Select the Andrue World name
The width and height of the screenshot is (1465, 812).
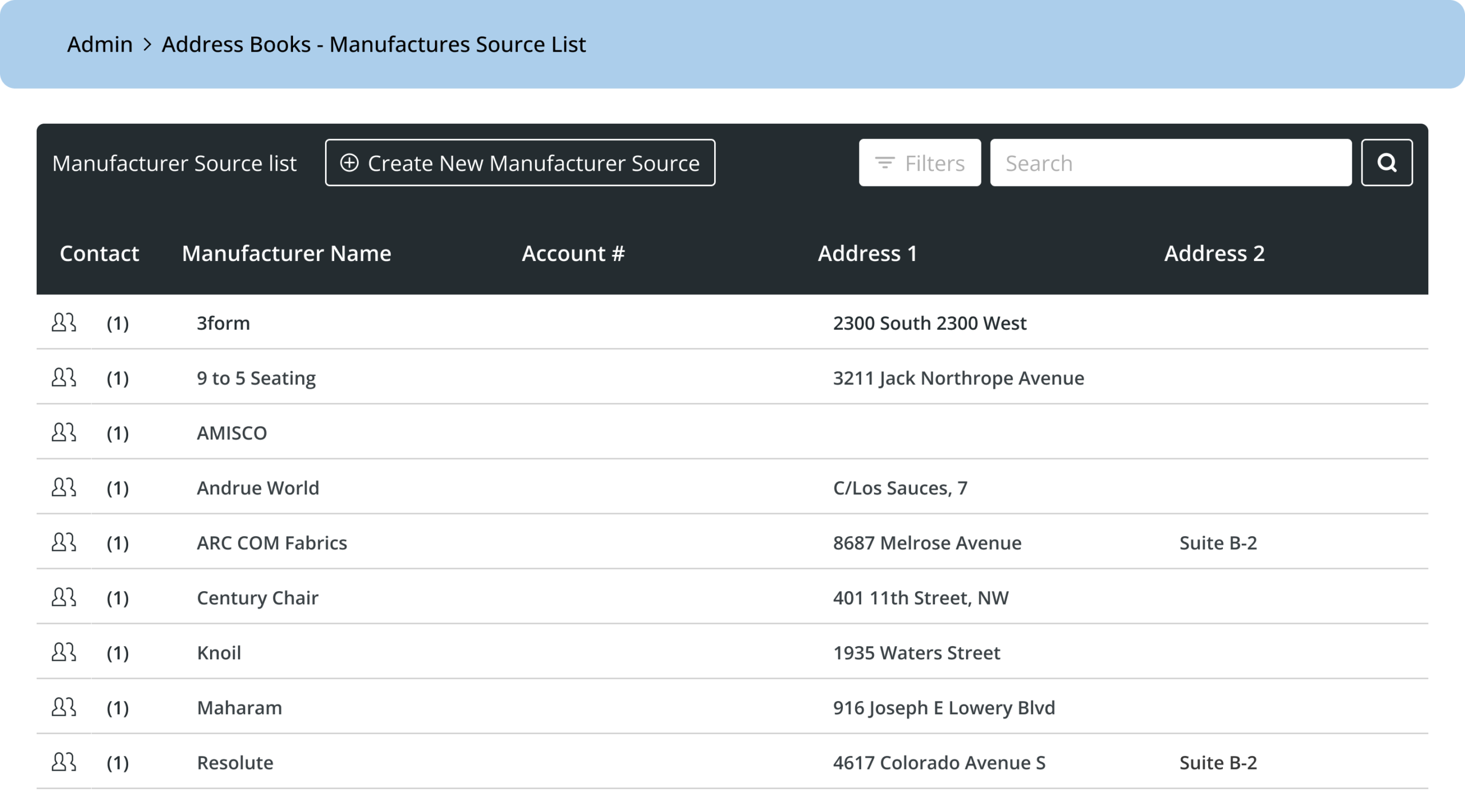258,488
